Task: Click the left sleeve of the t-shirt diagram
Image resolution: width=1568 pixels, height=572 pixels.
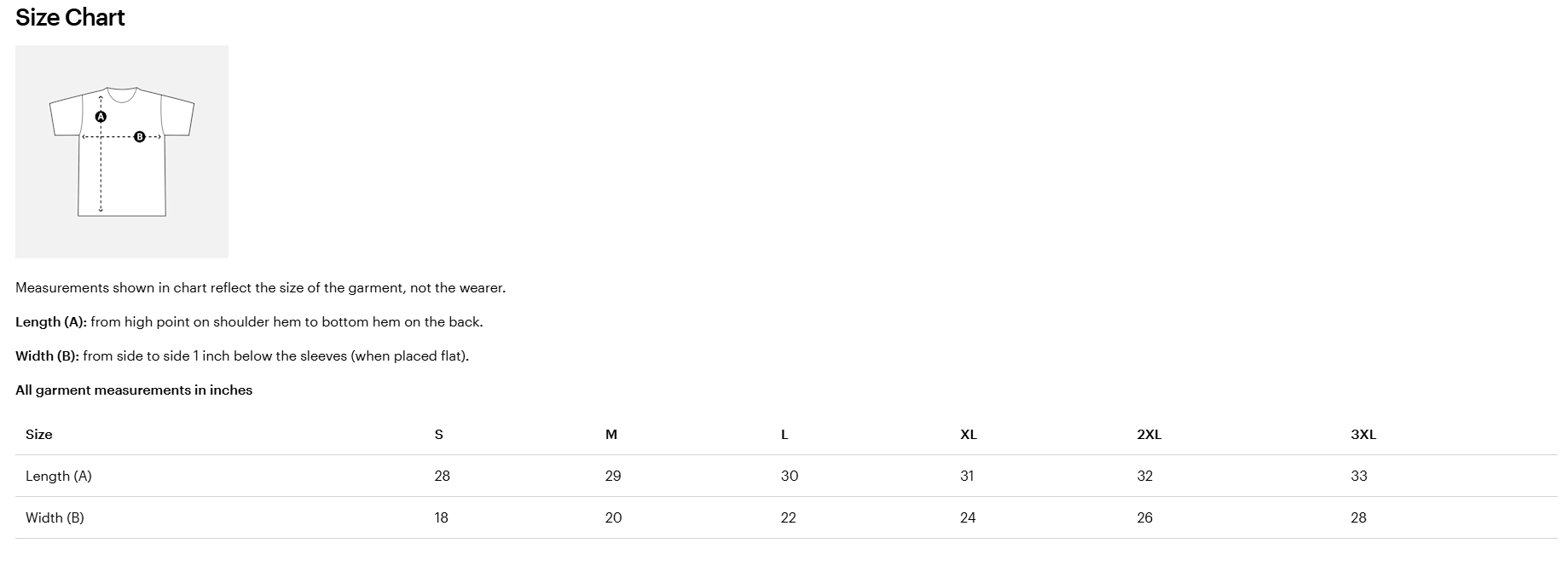Action: 65,117
